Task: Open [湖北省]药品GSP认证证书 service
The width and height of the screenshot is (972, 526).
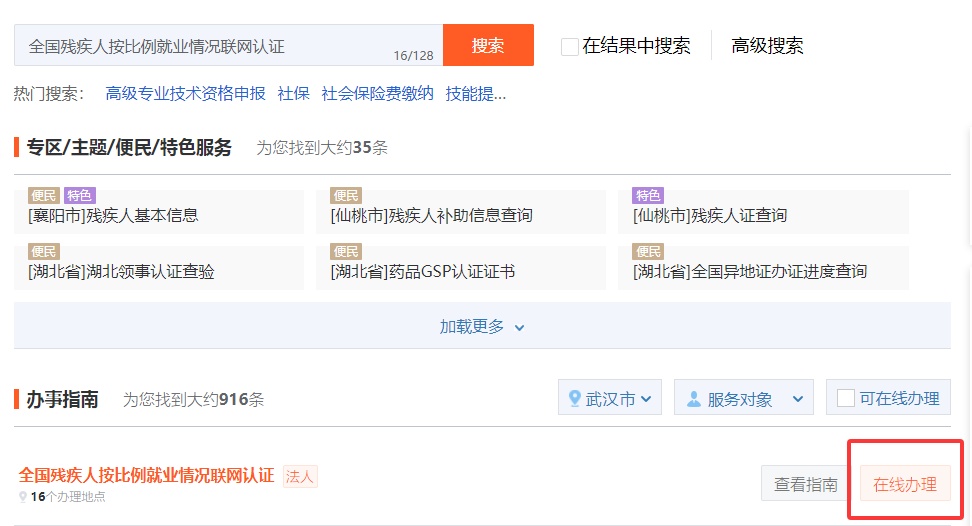Action: coord(422,271)
